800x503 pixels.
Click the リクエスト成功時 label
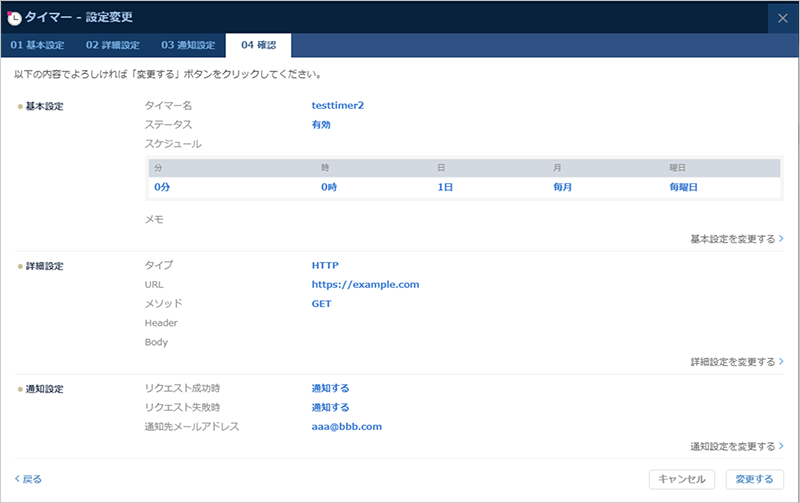(x=182, y=388)
